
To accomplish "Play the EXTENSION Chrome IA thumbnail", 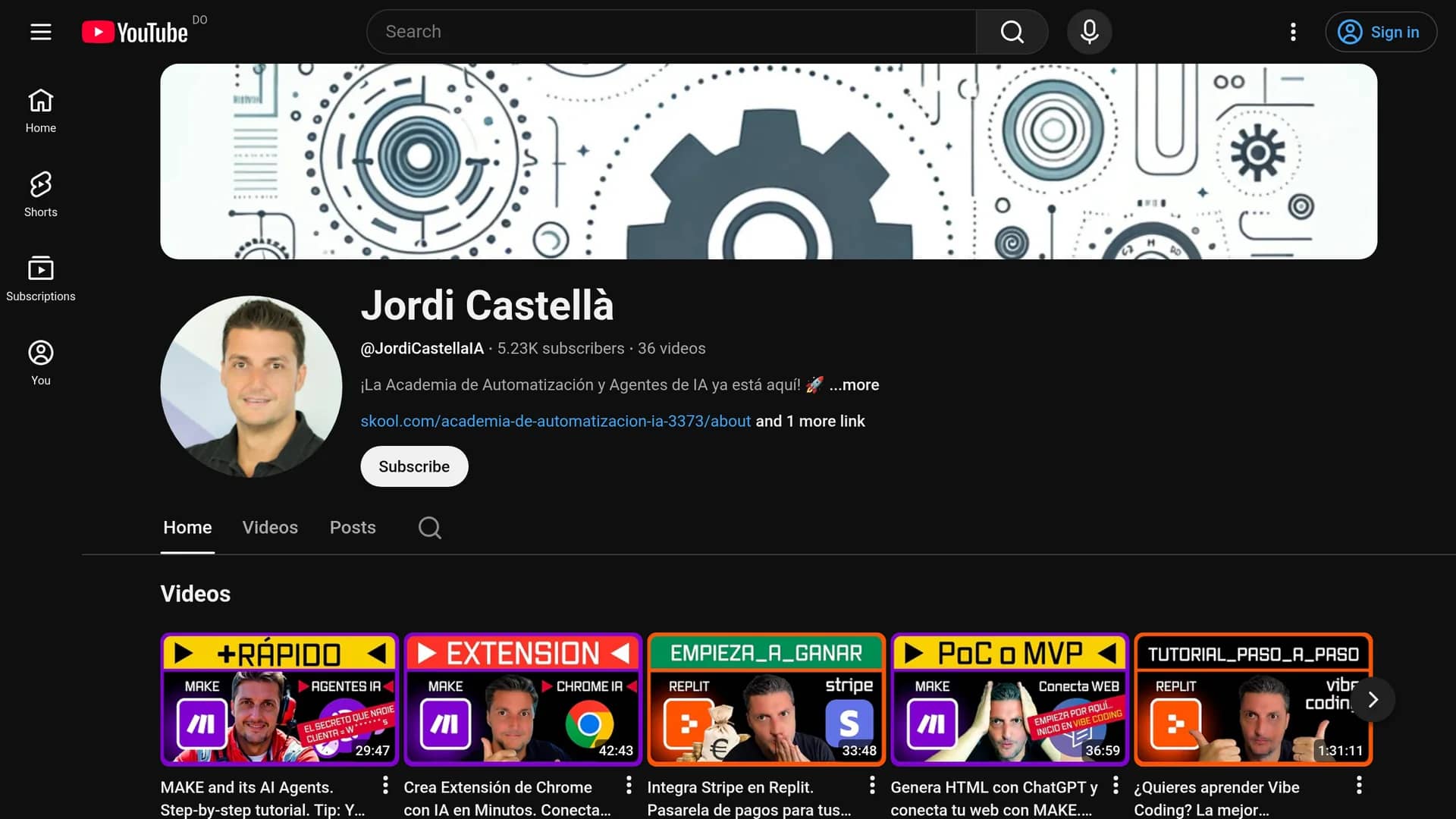I will [x=522, y=699].
